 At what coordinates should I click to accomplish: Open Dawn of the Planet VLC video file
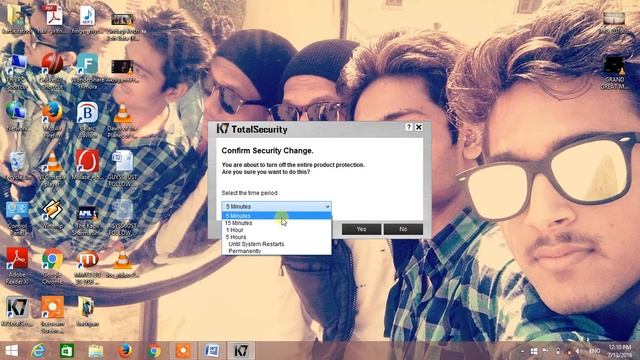click(x=122, y=120)
